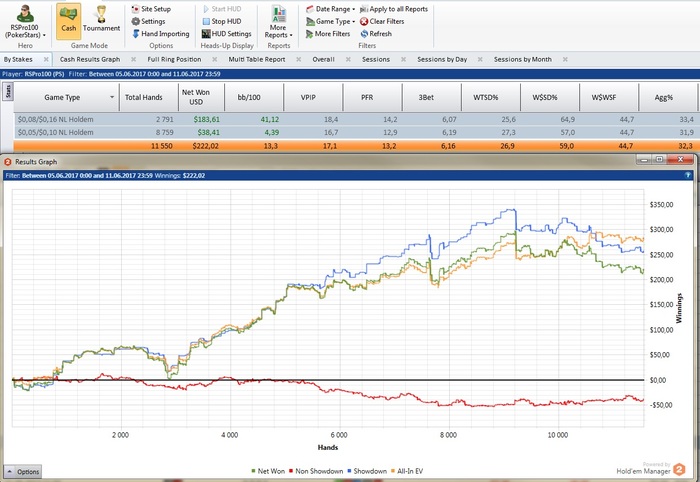
Task: Select the $0,08/$0,16 NL Holdem row
Action: pos(355,119)
